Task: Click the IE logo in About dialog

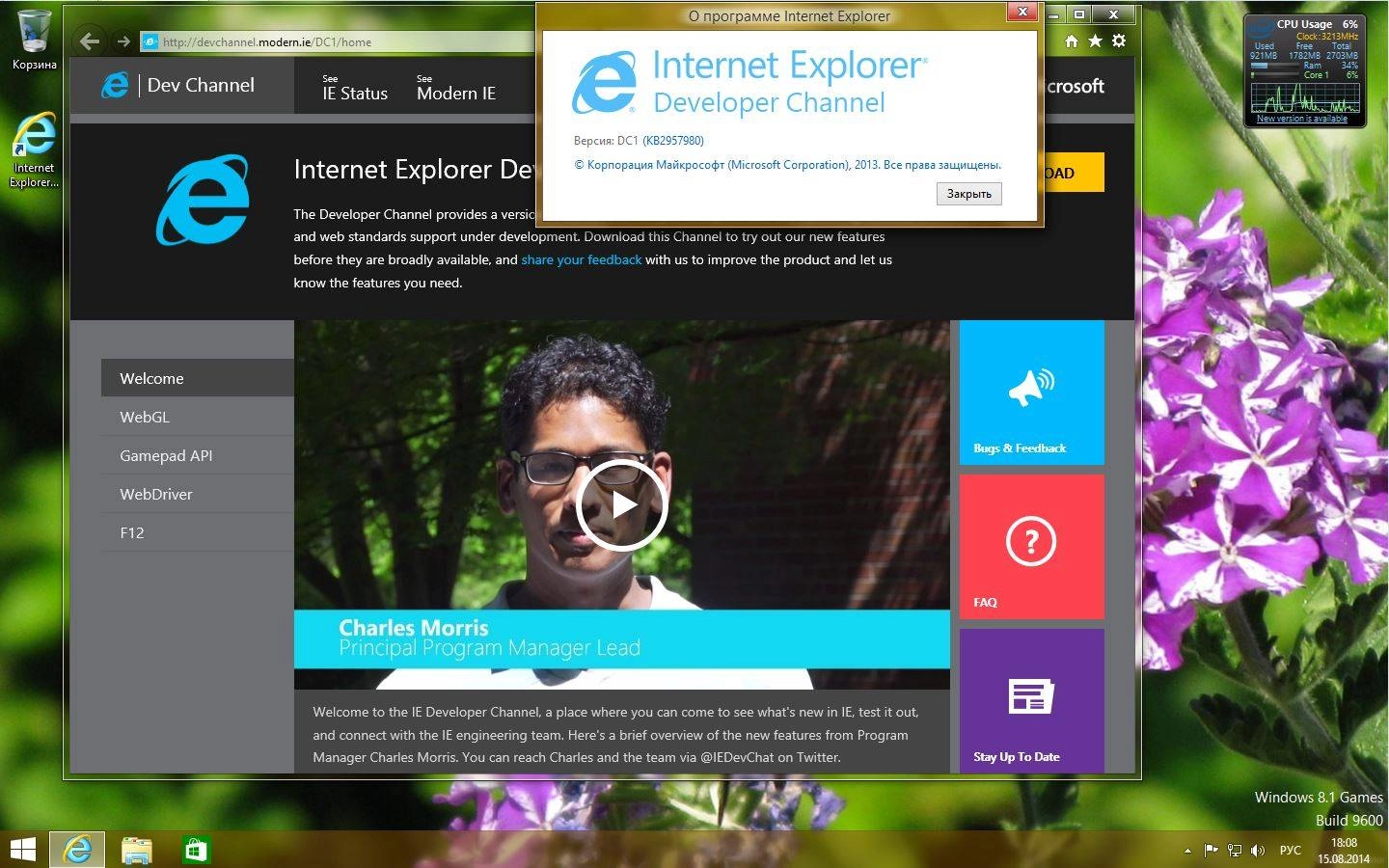Action: (604, 82)
